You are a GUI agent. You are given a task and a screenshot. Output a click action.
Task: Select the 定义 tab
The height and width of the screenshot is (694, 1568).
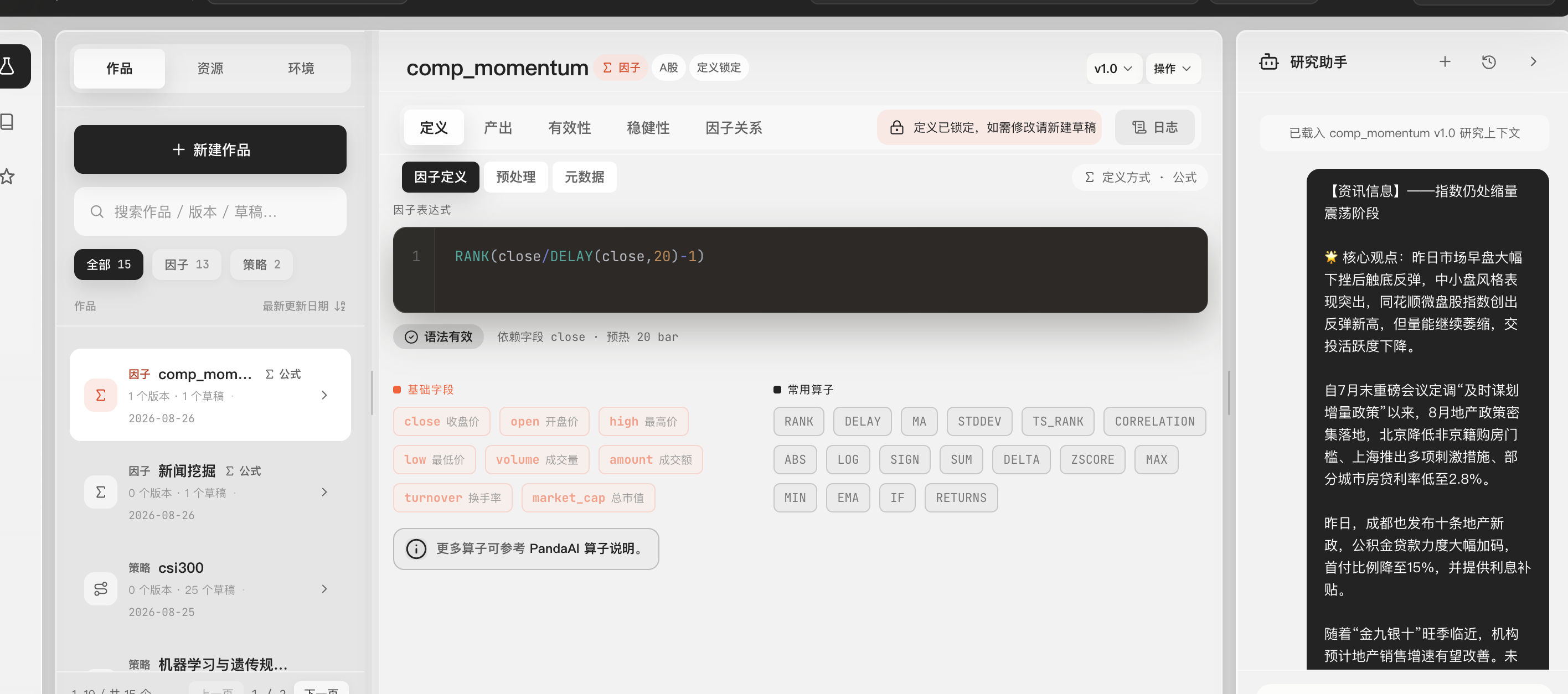[x=434, y=128]
